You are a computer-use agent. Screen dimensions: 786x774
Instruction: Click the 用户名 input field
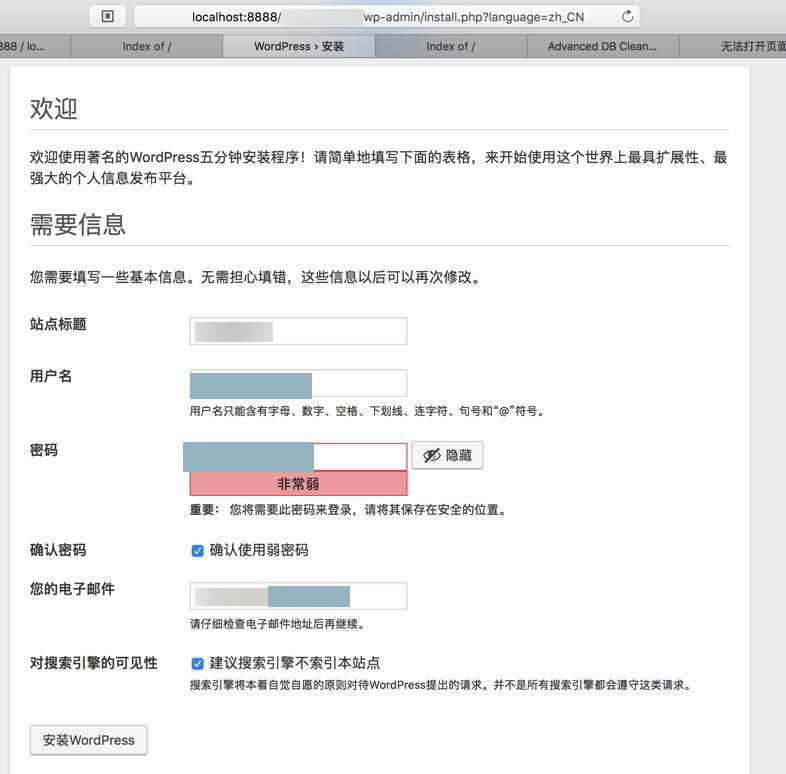298,383
